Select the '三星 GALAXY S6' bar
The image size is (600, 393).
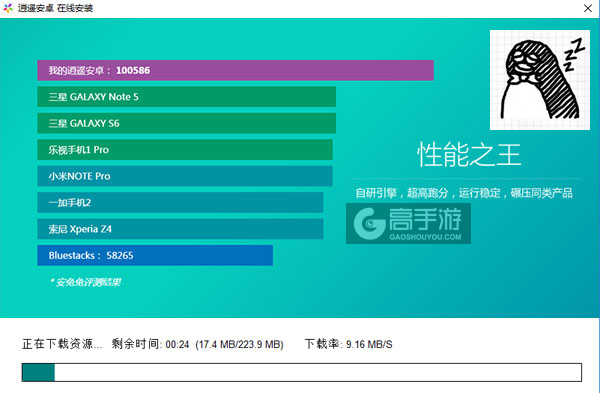click(x=186, y=123)
